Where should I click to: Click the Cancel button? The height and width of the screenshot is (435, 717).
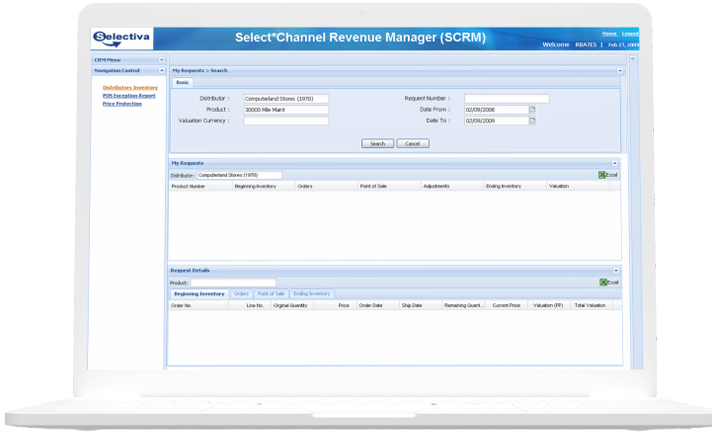tap(412, 144)
